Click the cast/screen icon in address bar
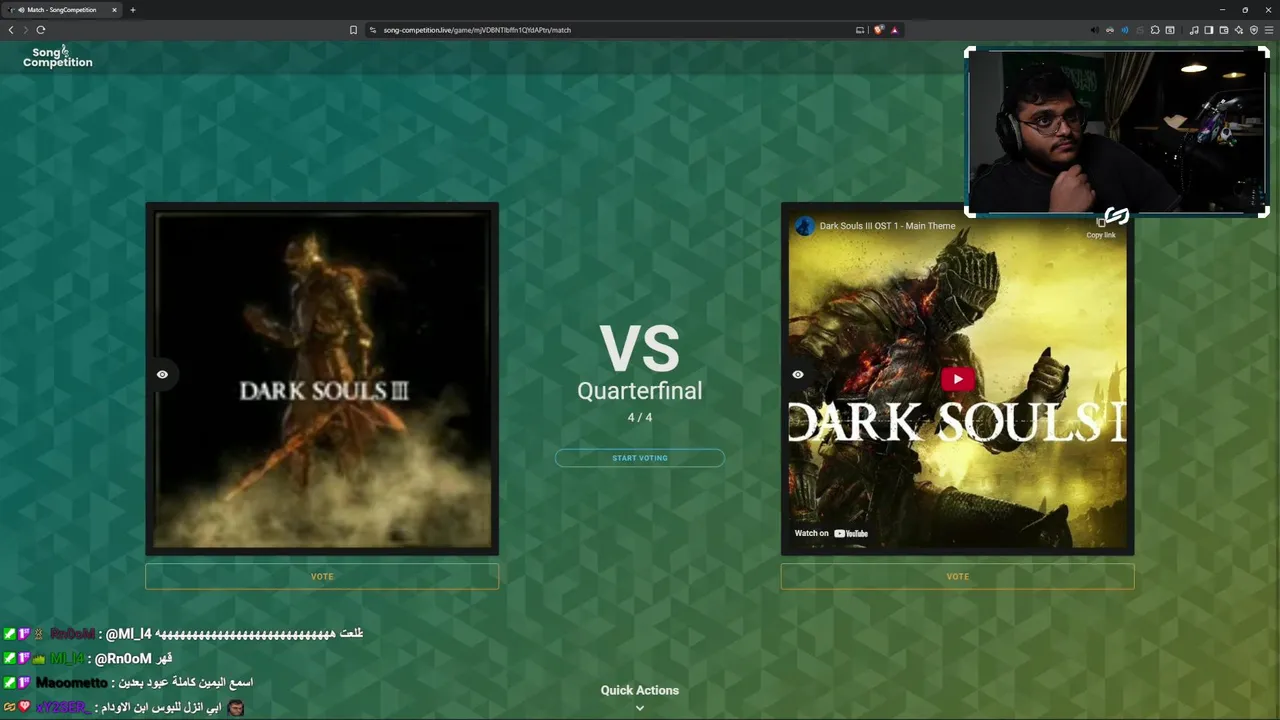 (860, 30)
